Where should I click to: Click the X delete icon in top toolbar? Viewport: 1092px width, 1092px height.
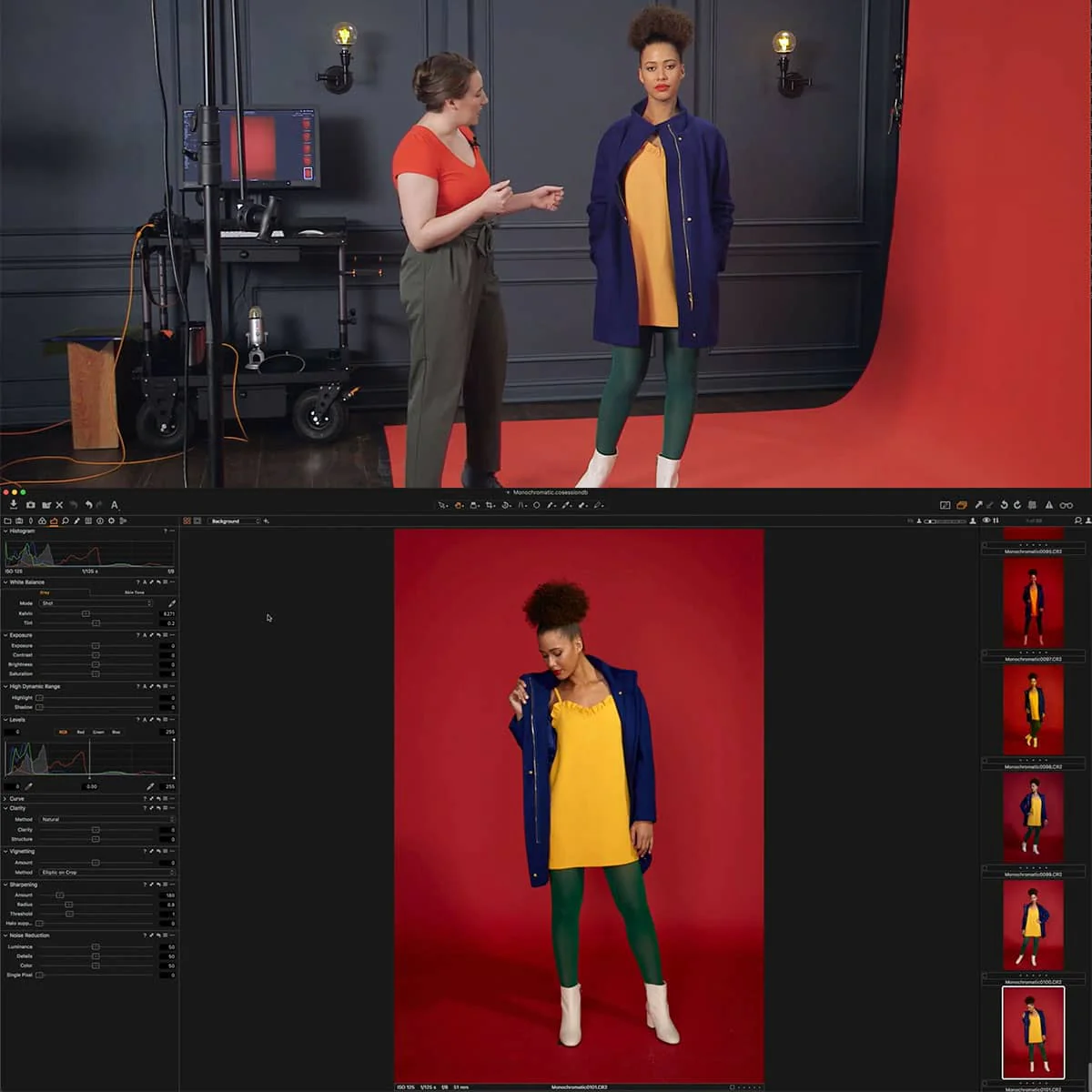coord(59,505)
